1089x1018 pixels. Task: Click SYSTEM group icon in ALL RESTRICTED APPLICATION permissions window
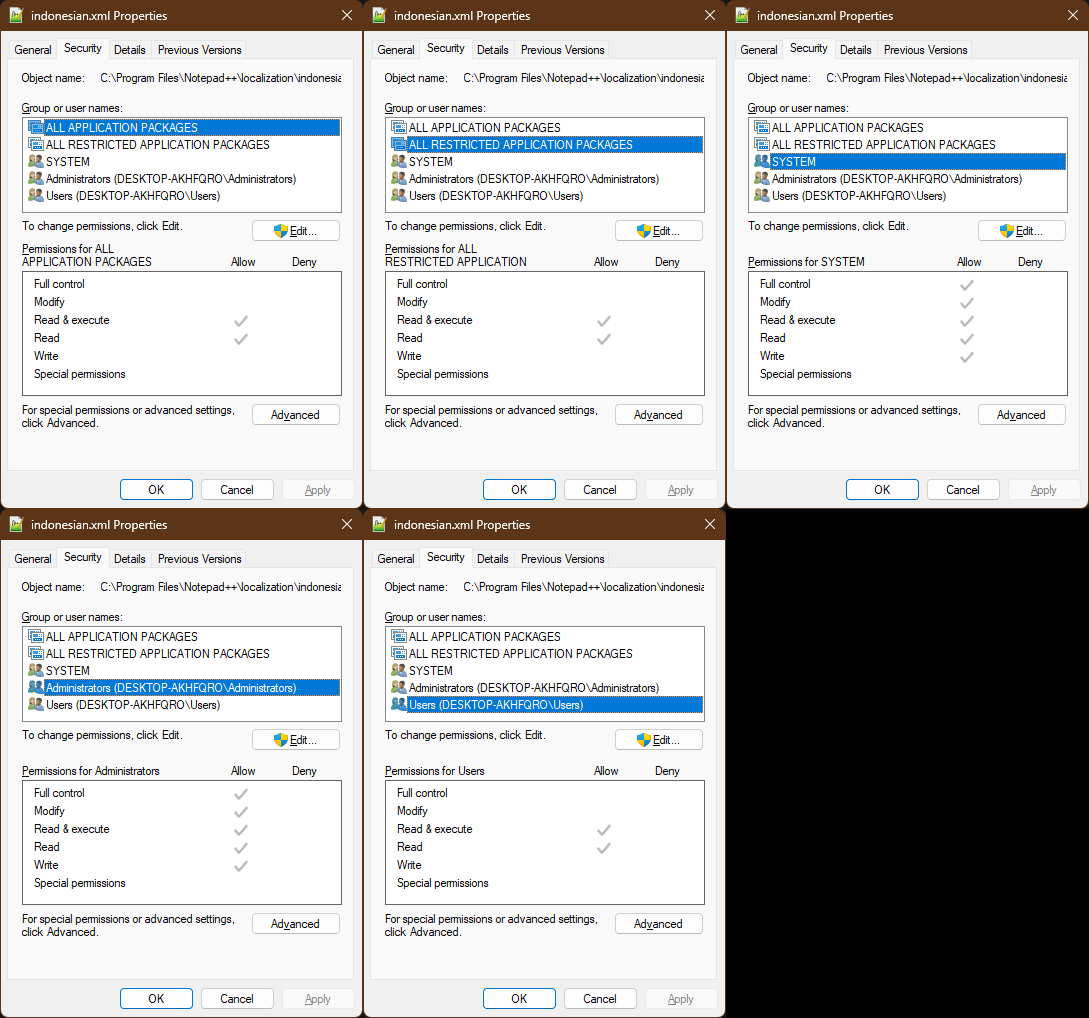[x=399, y=161]
